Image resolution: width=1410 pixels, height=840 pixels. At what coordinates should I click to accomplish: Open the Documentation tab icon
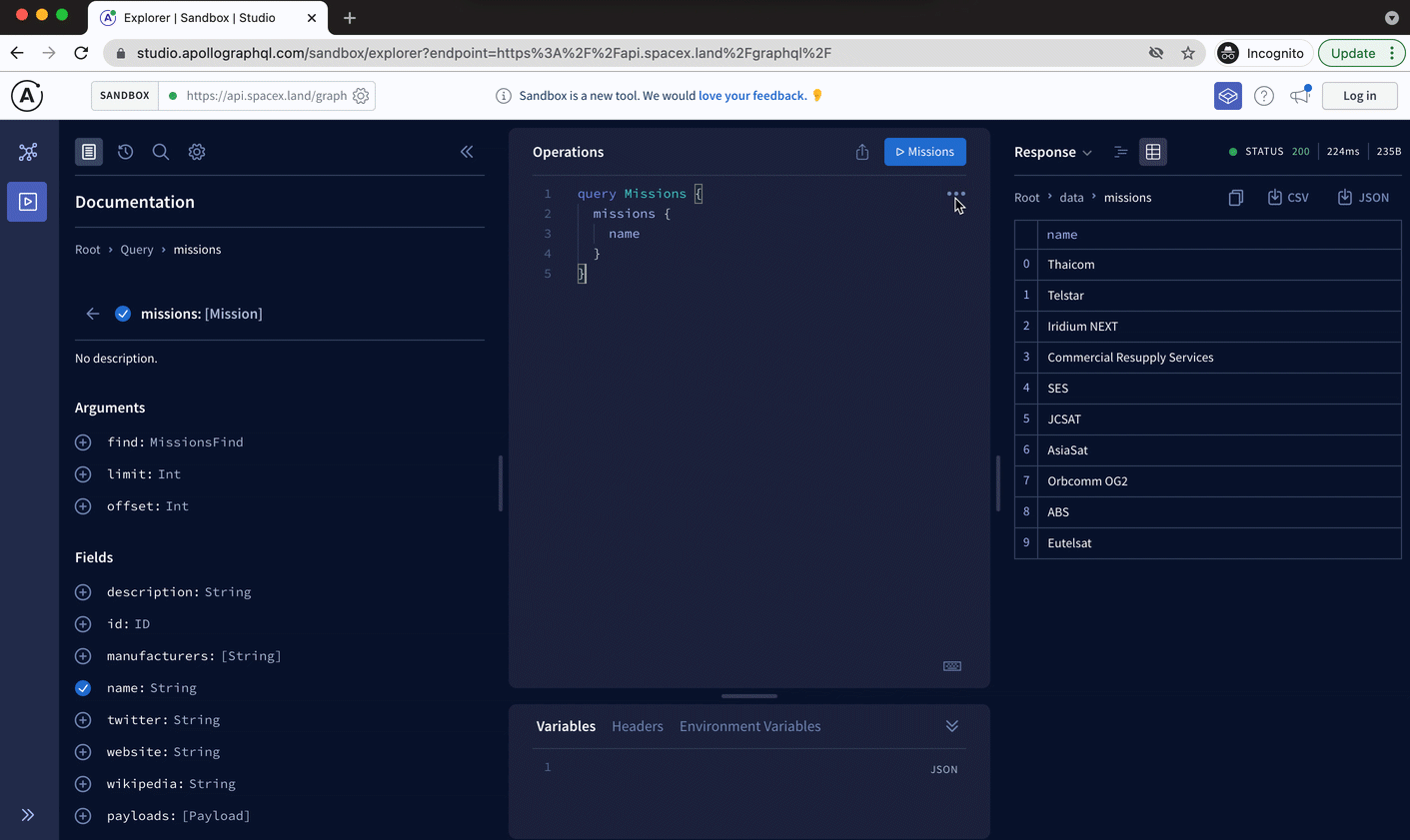coord(89,152)
